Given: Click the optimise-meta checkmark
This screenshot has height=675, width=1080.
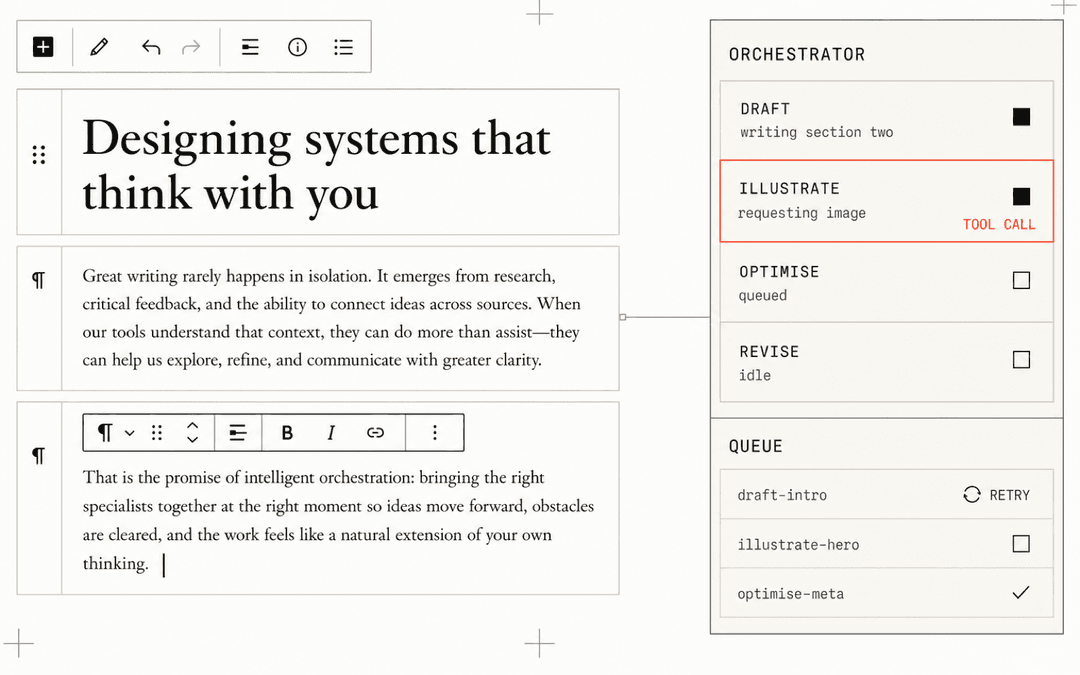Looking at the screenshot, I should [x=1021, y=592].
